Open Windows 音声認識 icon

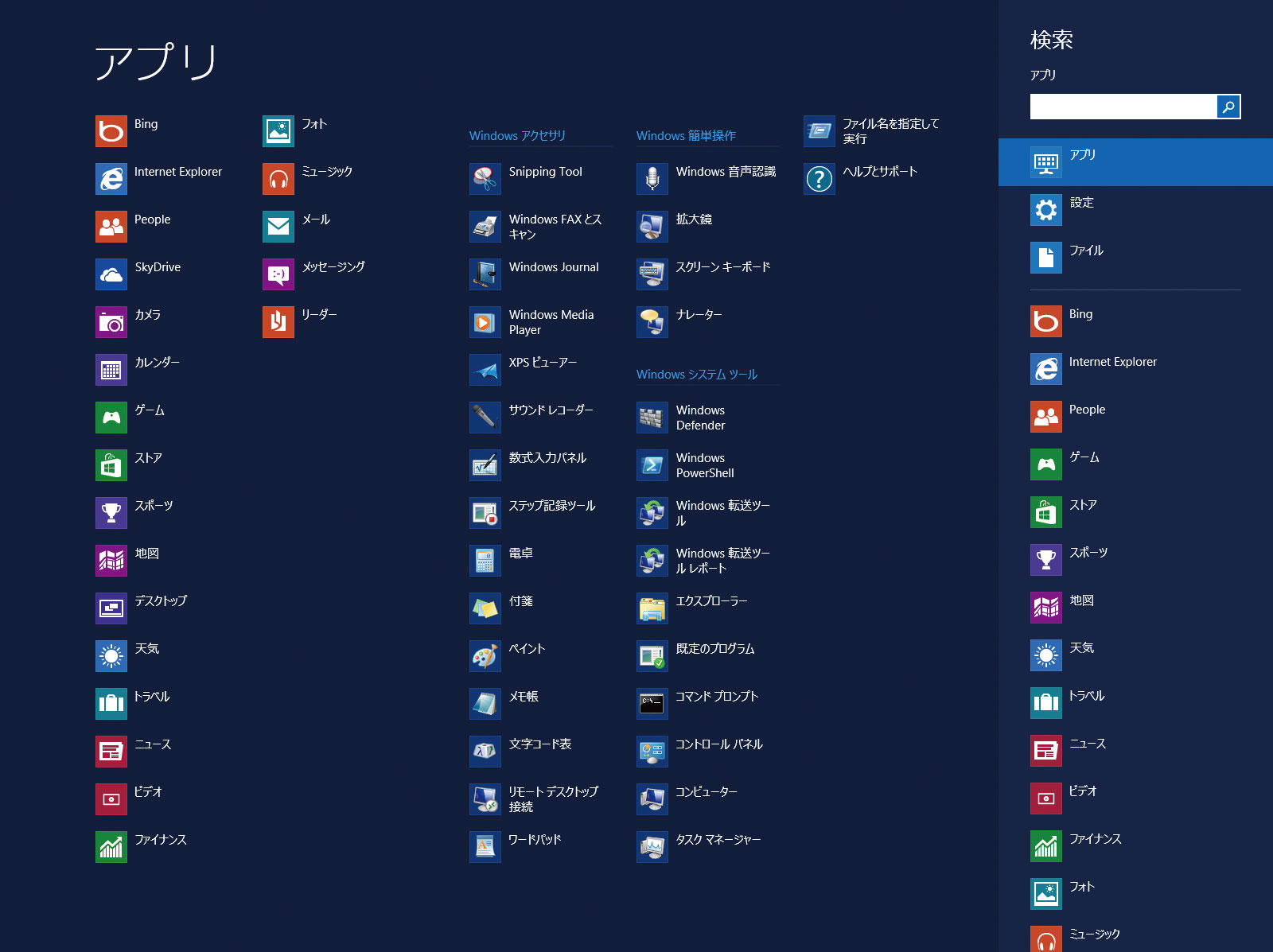click(652, 179)
